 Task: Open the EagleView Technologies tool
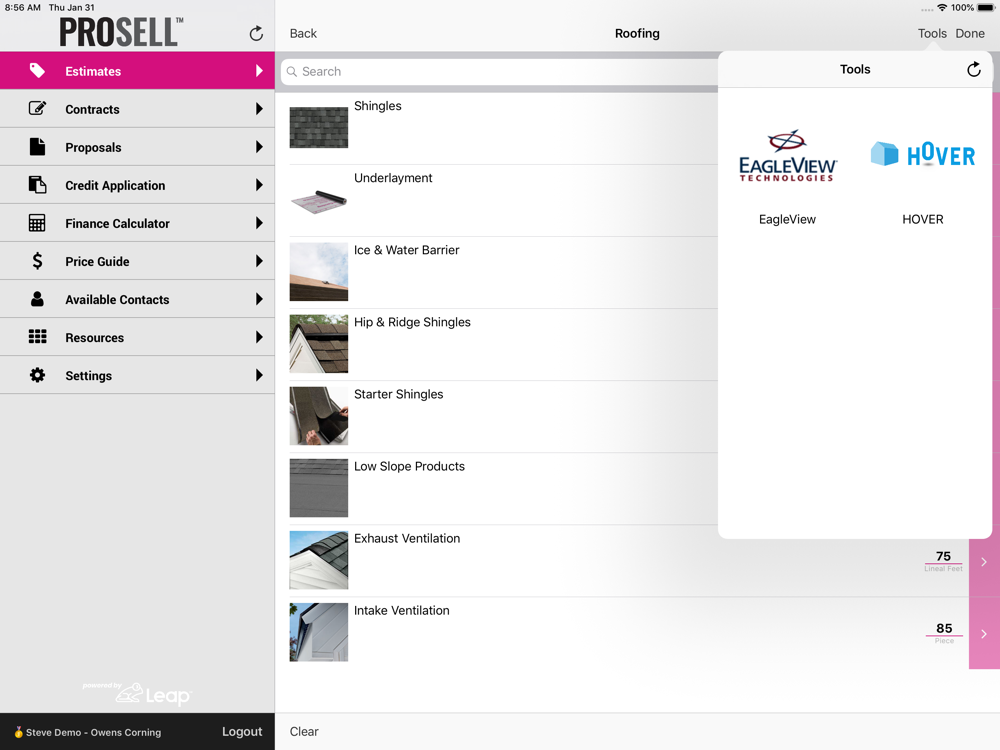point(787,156)
